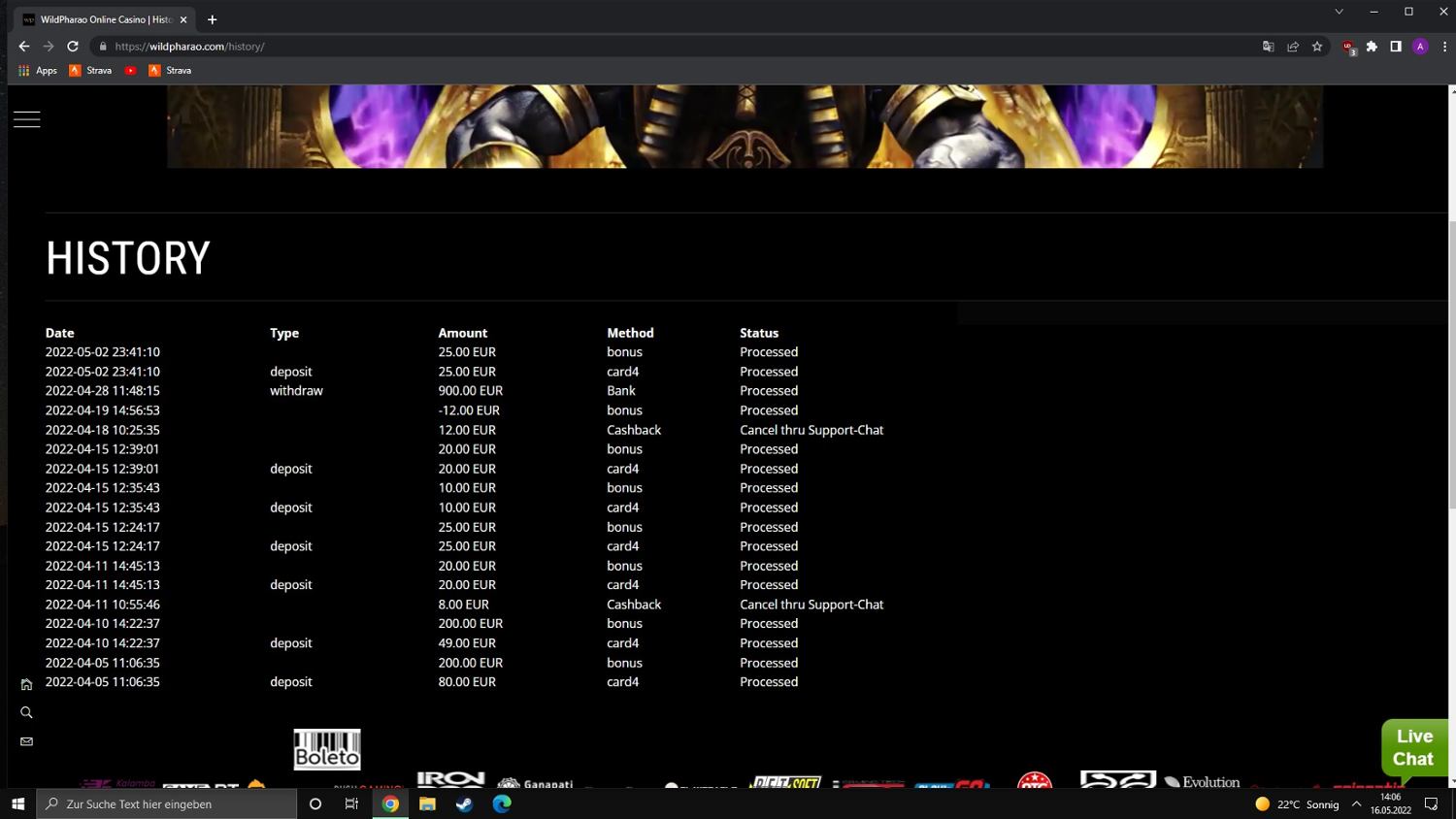Open a new browser tab
Viewport: 1456px width, 819px height.
(213, 19)
